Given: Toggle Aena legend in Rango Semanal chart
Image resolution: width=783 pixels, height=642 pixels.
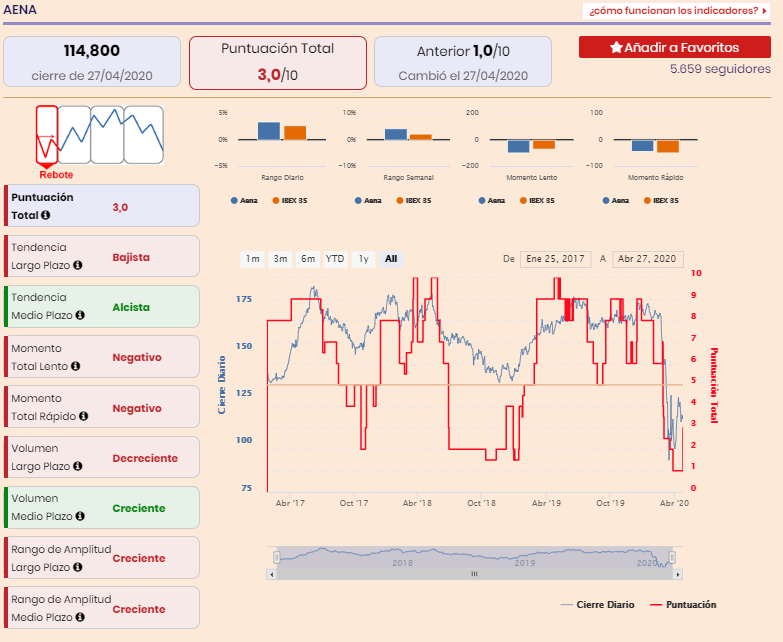Looking at the screenshot, I should pos(368,201).
